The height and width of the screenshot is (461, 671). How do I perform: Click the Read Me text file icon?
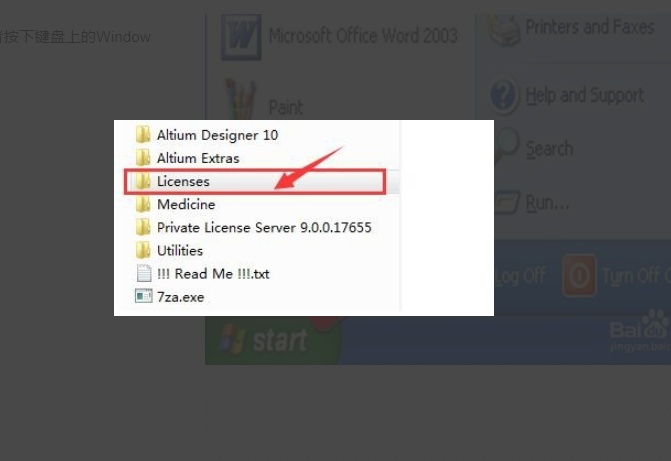(144, 274)
